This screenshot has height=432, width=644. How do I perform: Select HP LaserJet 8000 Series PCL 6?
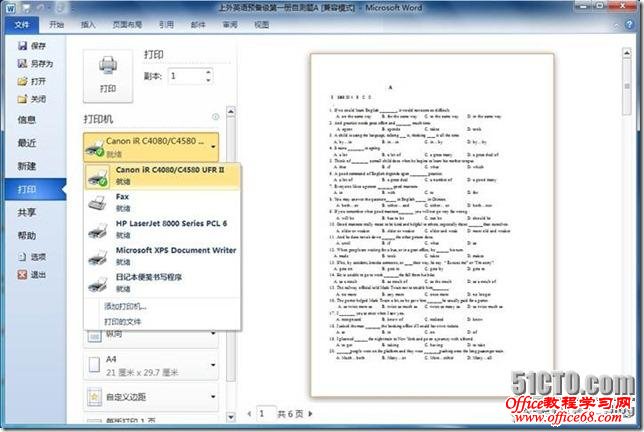point(162,230)
